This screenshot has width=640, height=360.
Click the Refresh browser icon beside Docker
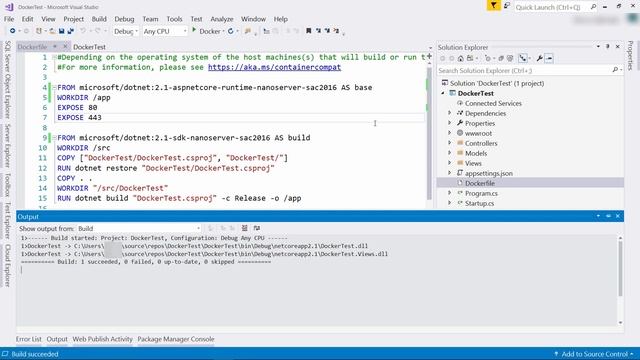pos(231,31)
